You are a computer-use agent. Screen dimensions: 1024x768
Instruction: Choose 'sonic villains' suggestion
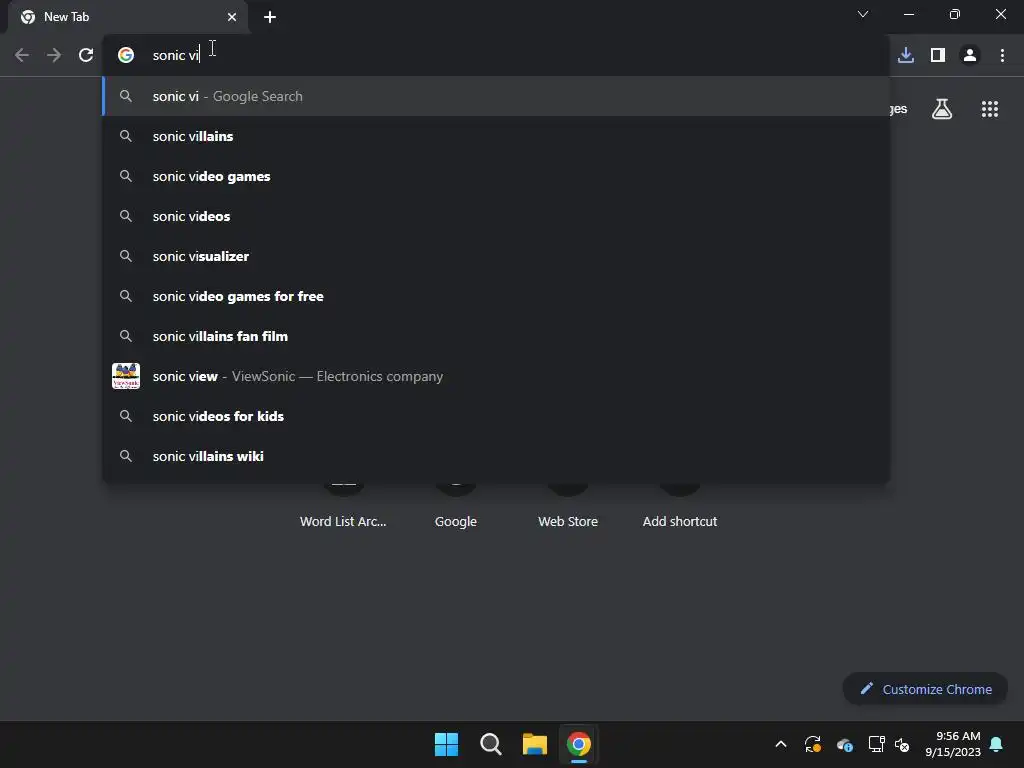pos(496,136)
